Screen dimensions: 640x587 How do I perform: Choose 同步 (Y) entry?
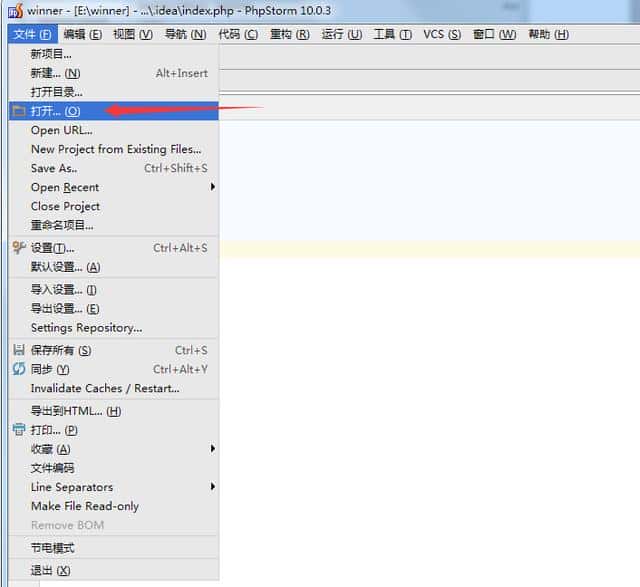tap(113, 369)
